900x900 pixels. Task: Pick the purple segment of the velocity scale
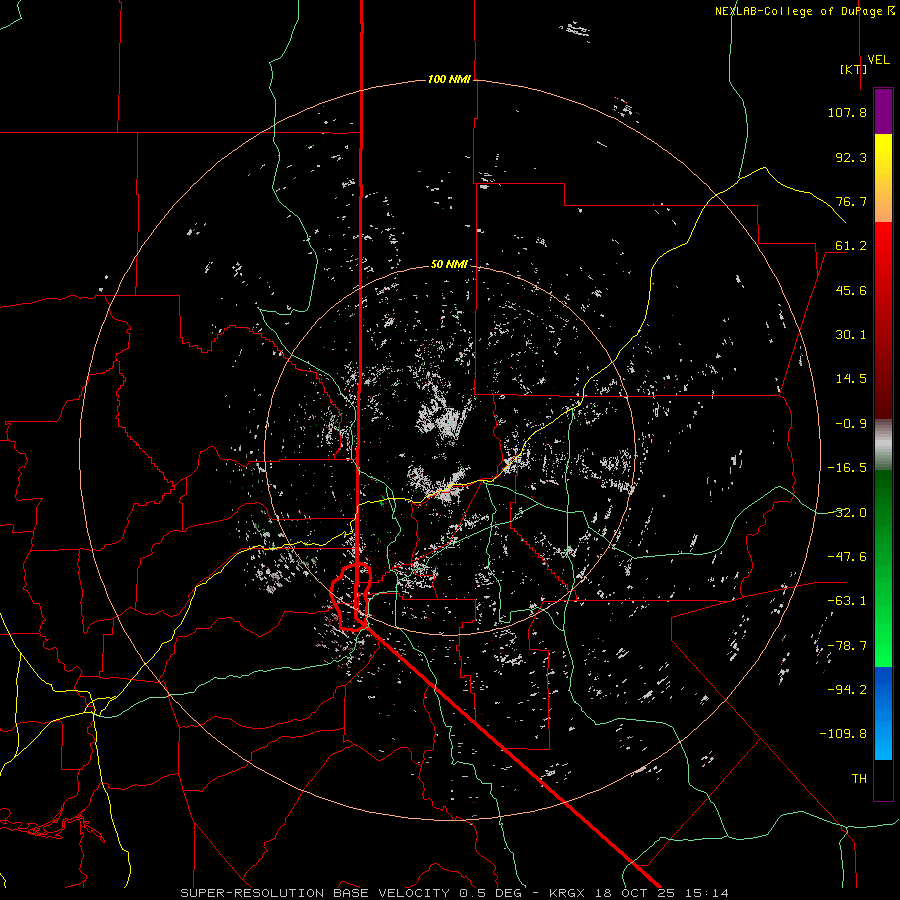[x=883, y=112]
